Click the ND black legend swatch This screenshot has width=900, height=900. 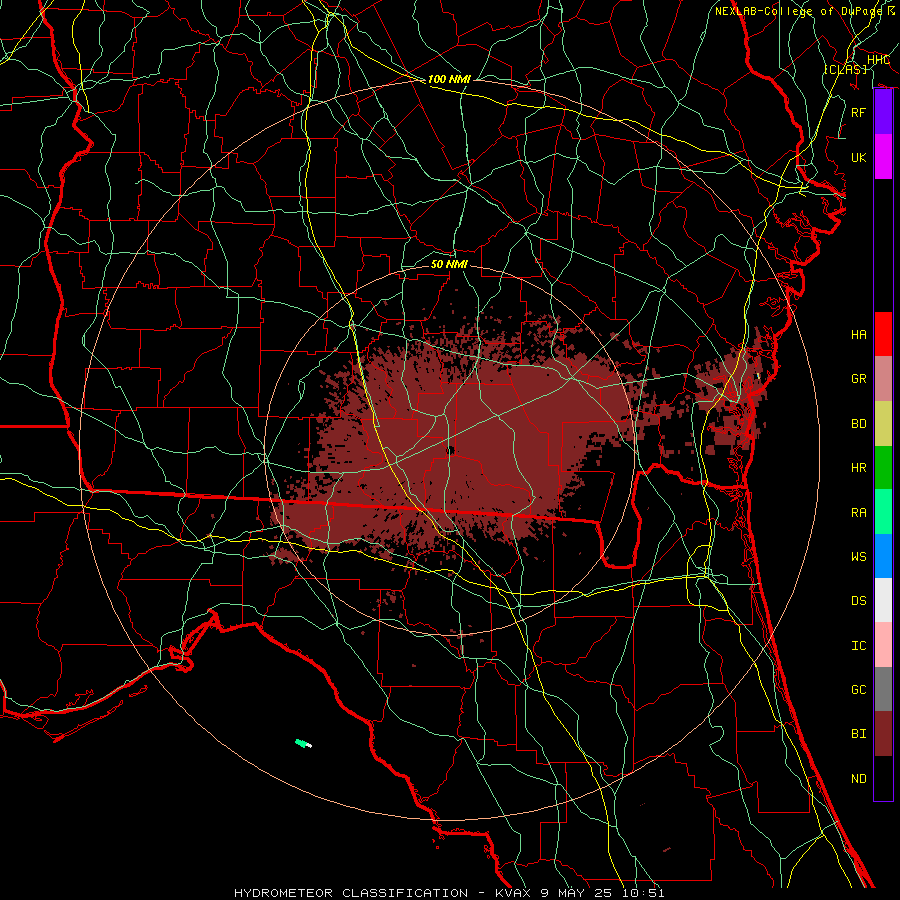tap(883, 778)
